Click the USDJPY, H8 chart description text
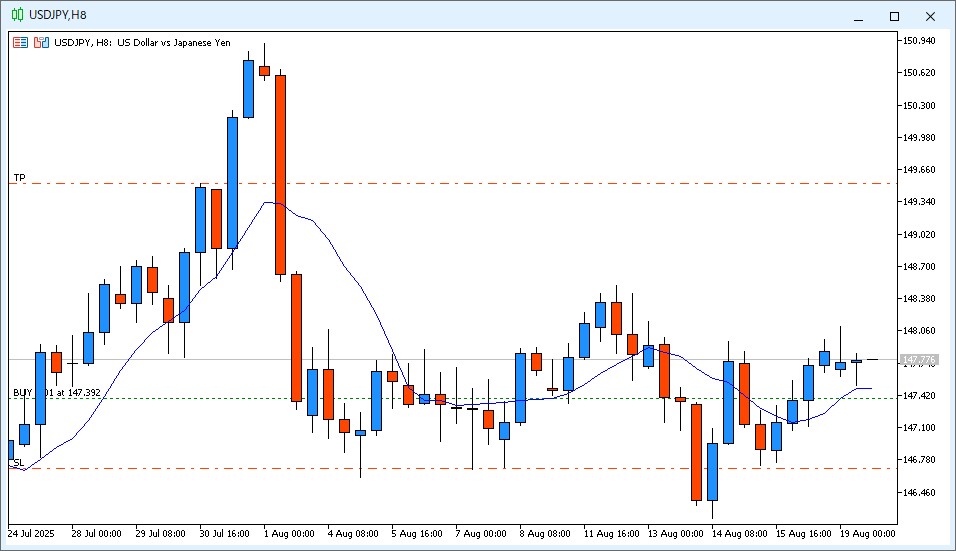956x551 pixels. click(x=142, y=43)
